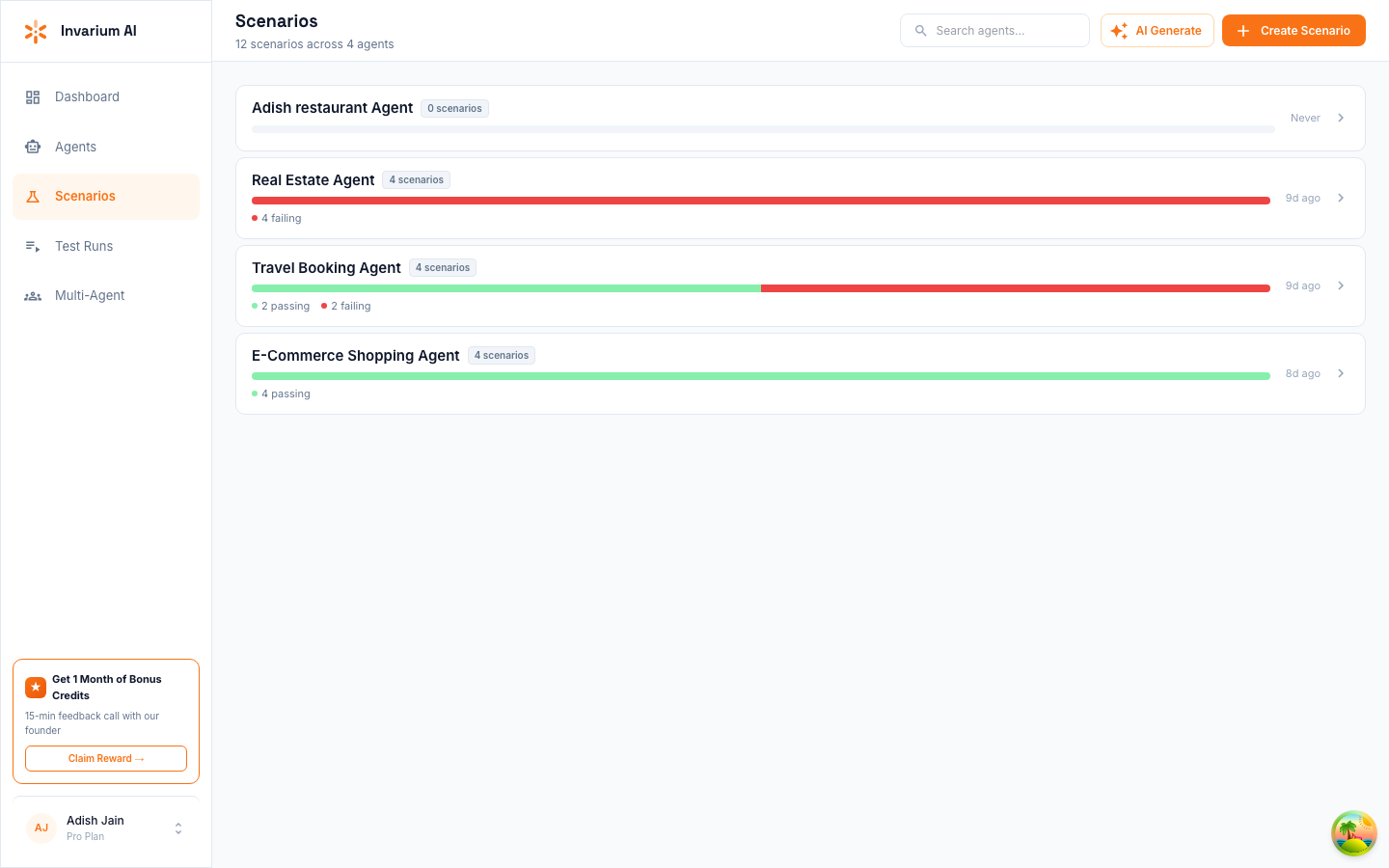Click Claim Reward for bonus credits
1389x868 pixels.
pos(105,758)
